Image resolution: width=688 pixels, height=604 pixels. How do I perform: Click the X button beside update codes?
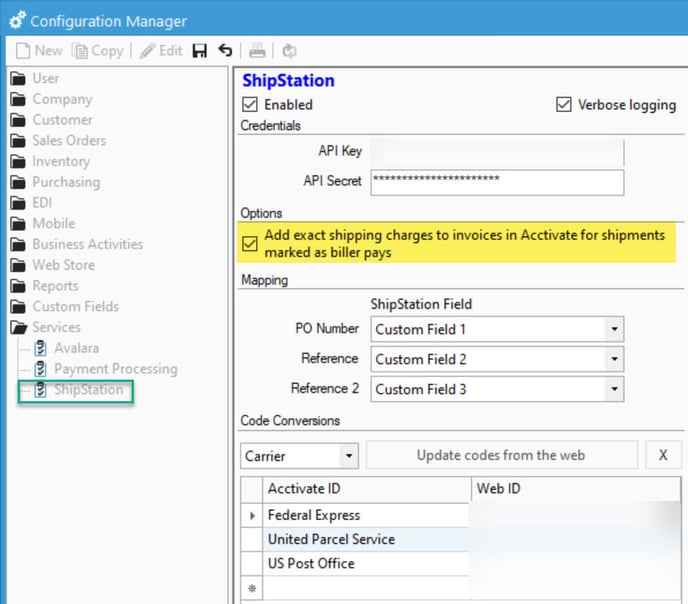(663, 455)
